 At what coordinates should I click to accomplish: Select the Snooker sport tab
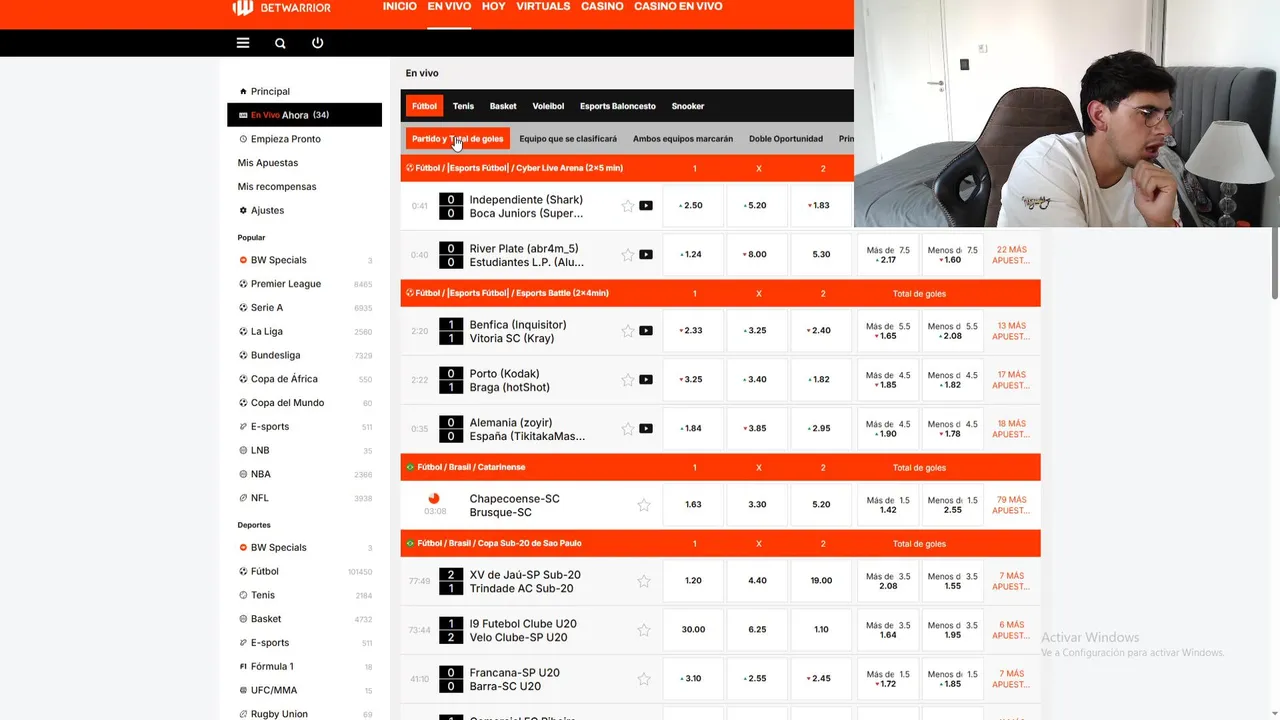pyautogui.click(x=688, y=106)
